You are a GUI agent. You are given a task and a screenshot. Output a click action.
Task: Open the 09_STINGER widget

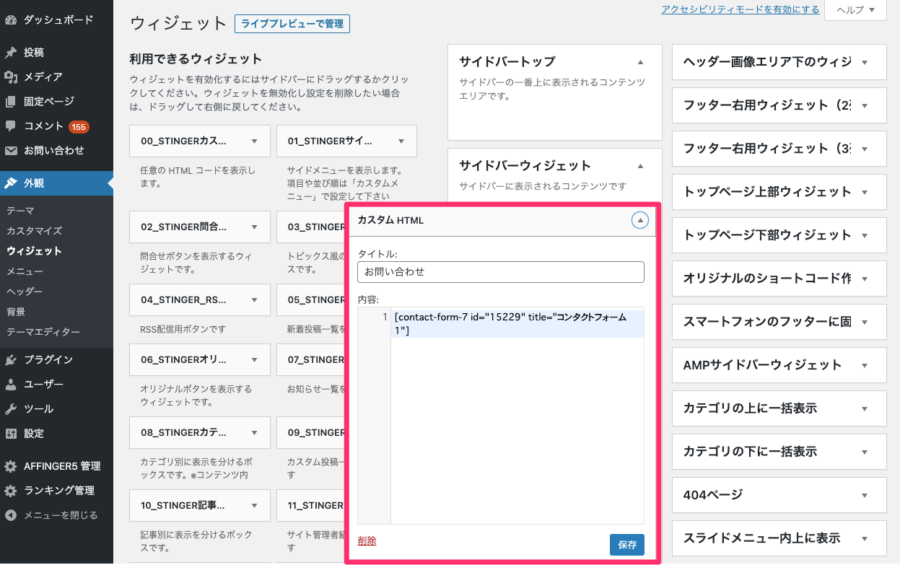(311, 432)
